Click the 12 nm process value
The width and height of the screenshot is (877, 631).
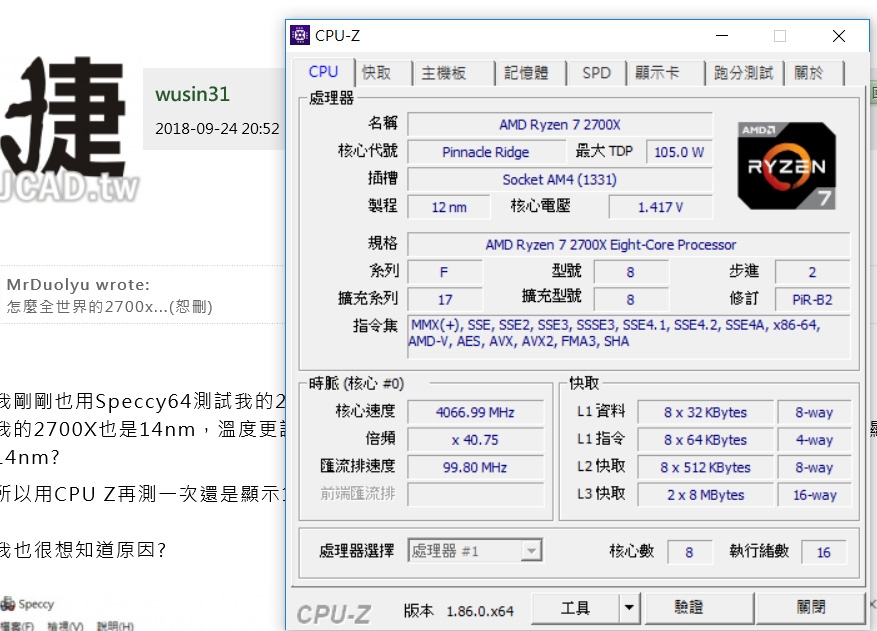(x=449, y=207)
